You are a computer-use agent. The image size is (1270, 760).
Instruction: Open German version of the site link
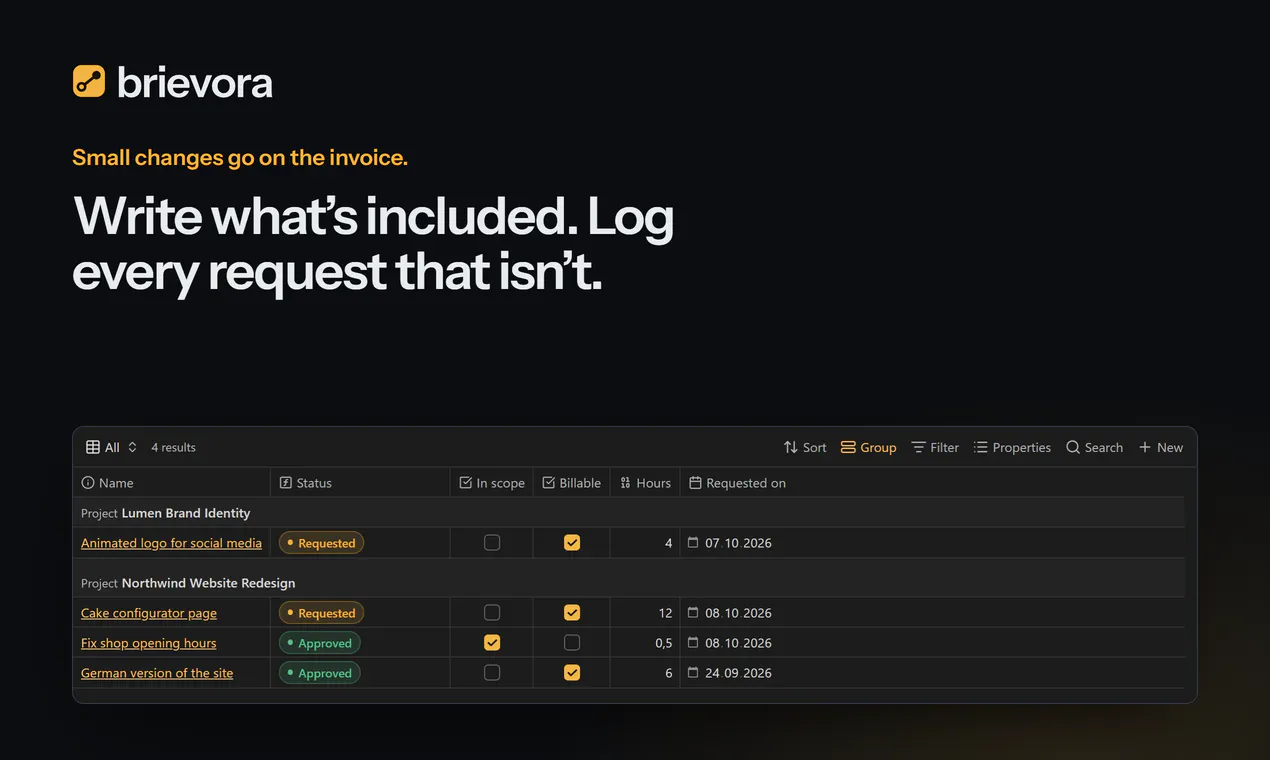157,673
